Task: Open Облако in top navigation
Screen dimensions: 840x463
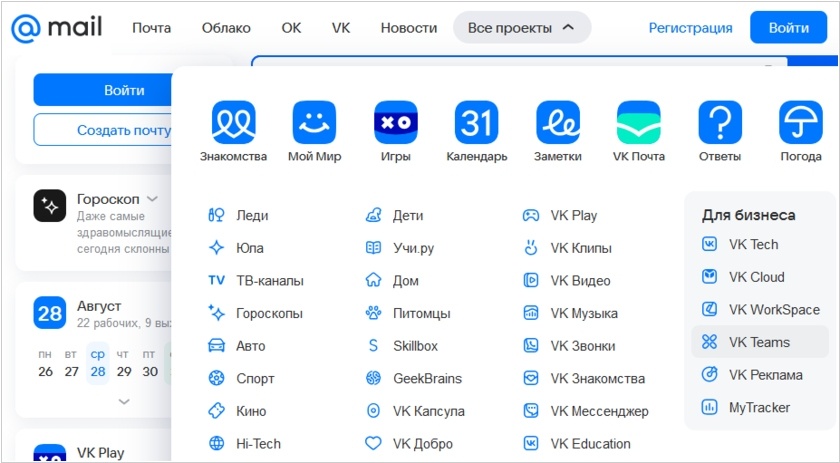Action: [x=226, y=28]
